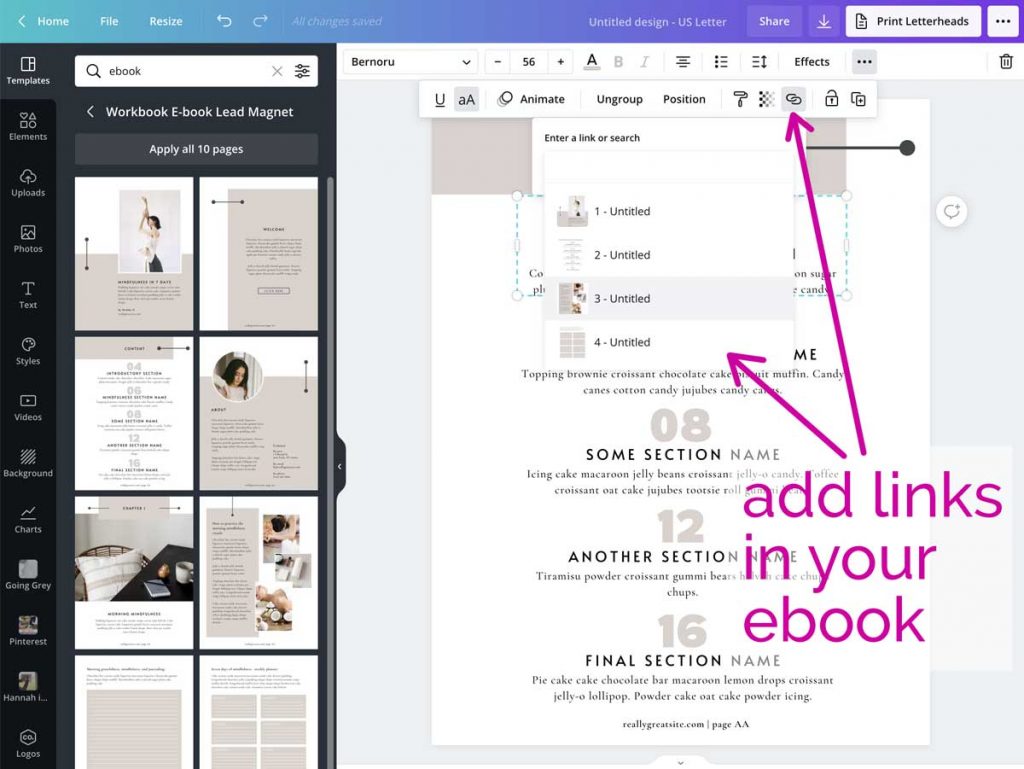Open the Resize menu
Viewport: 1024px width, 769px height.
point(166,20)
